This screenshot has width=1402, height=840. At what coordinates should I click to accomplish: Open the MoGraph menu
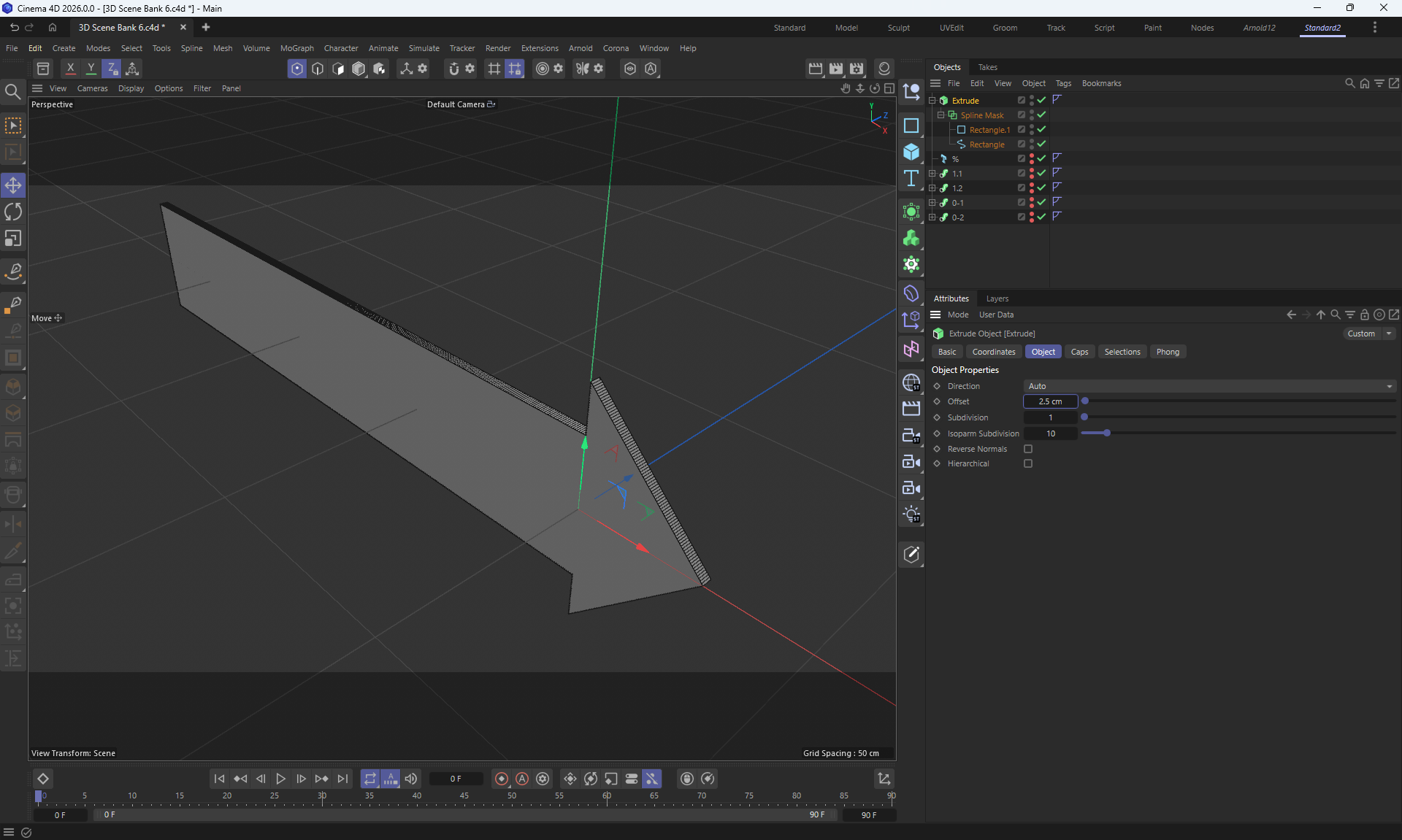point(296,48)
